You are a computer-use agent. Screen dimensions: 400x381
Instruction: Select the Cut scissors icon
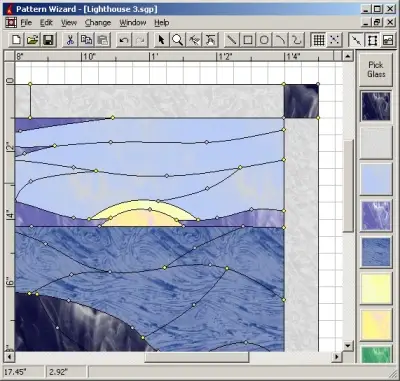pos(70,40)
